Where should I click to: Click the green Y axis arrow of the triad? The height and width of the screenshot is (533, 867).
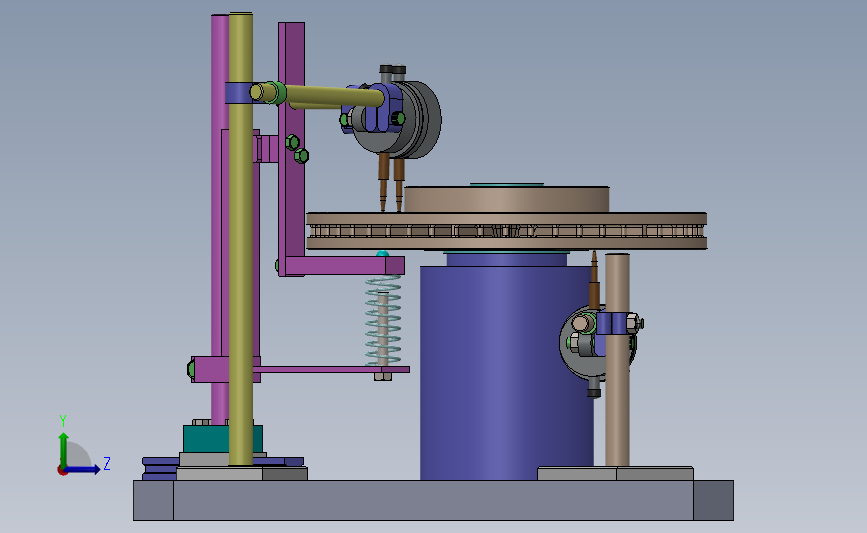[x=64, y=449]
